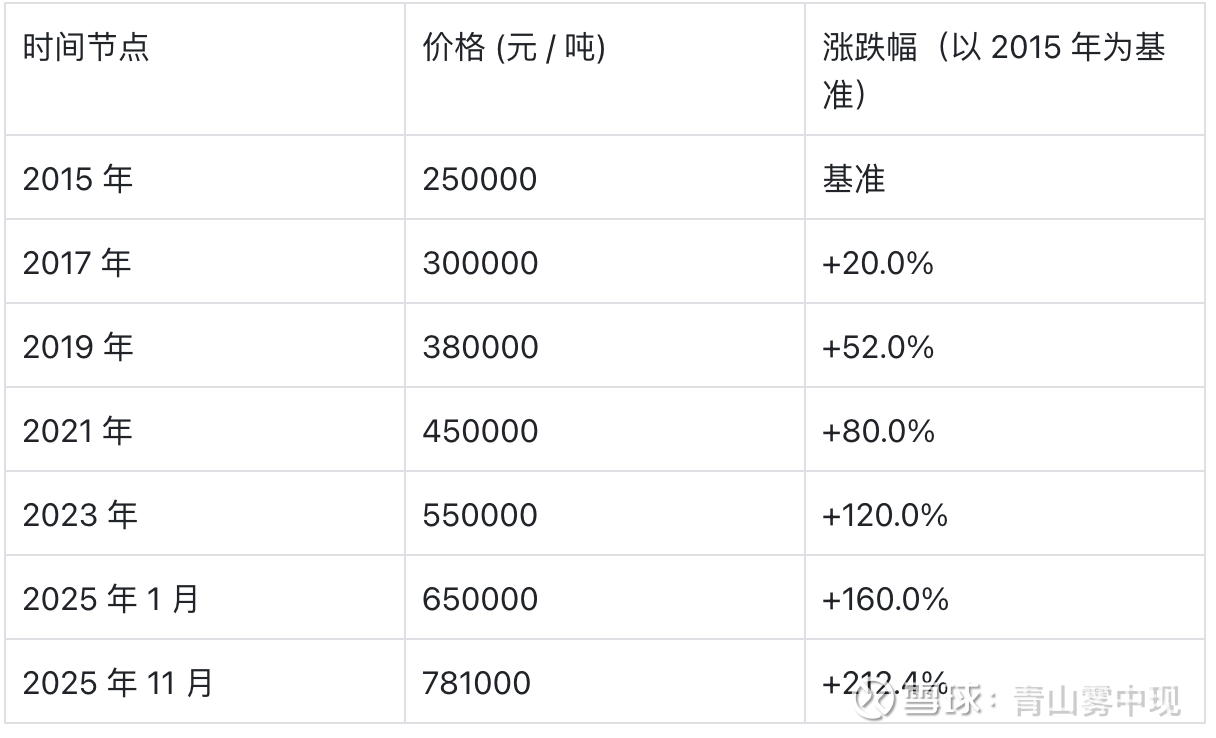Select the +80.0% change cell

tap(878, 431)
